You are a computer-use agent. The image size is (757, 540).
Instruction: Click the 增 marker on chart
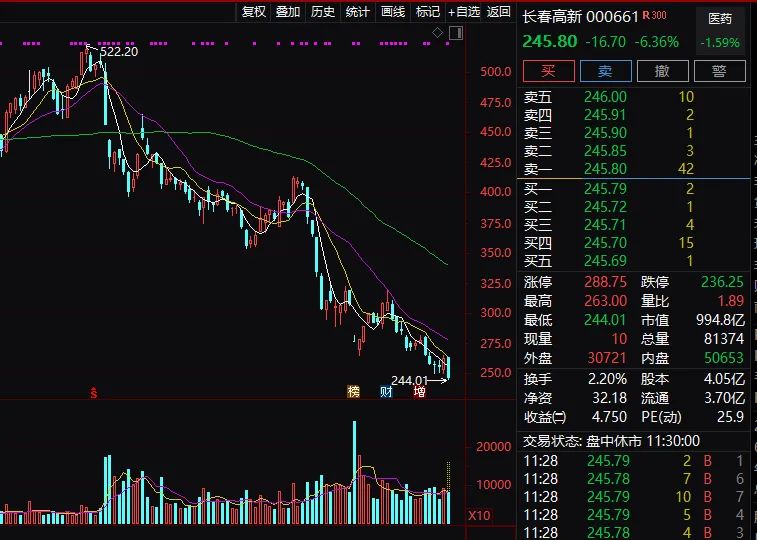[x=419, y=391]
